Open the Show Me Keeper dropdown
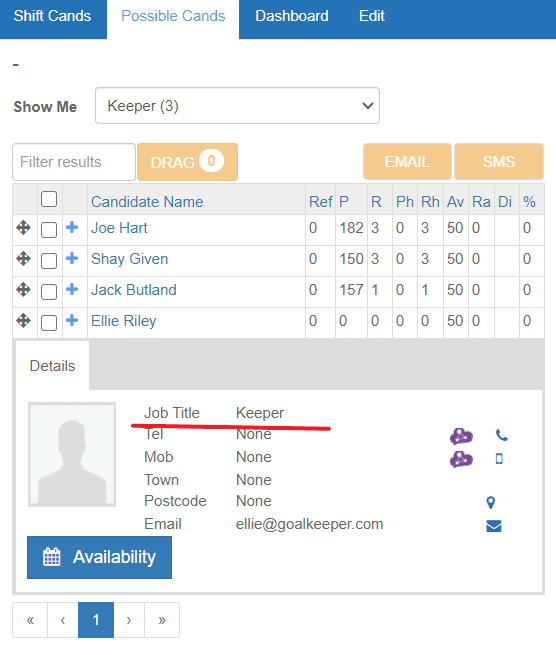Image resolution: width=556 pixels, height=655 pixels. (x=237, y=106)
